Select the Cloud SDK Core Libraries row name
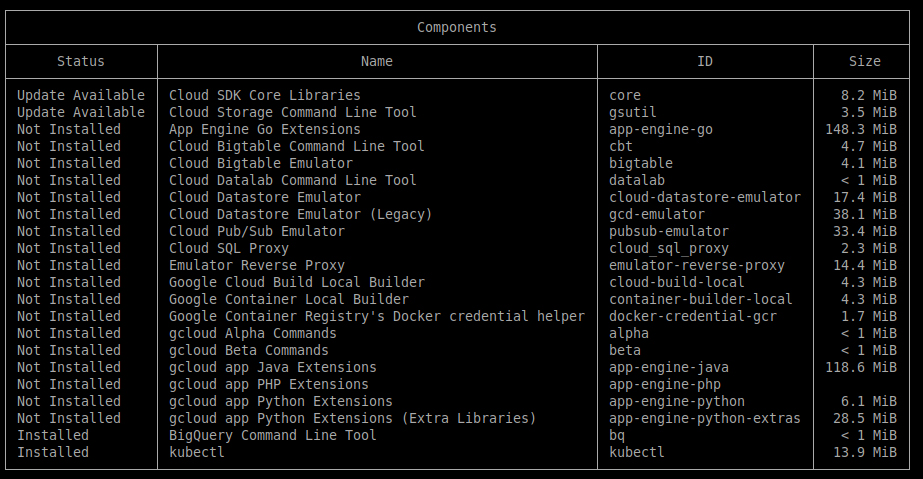 coord(264,95)
